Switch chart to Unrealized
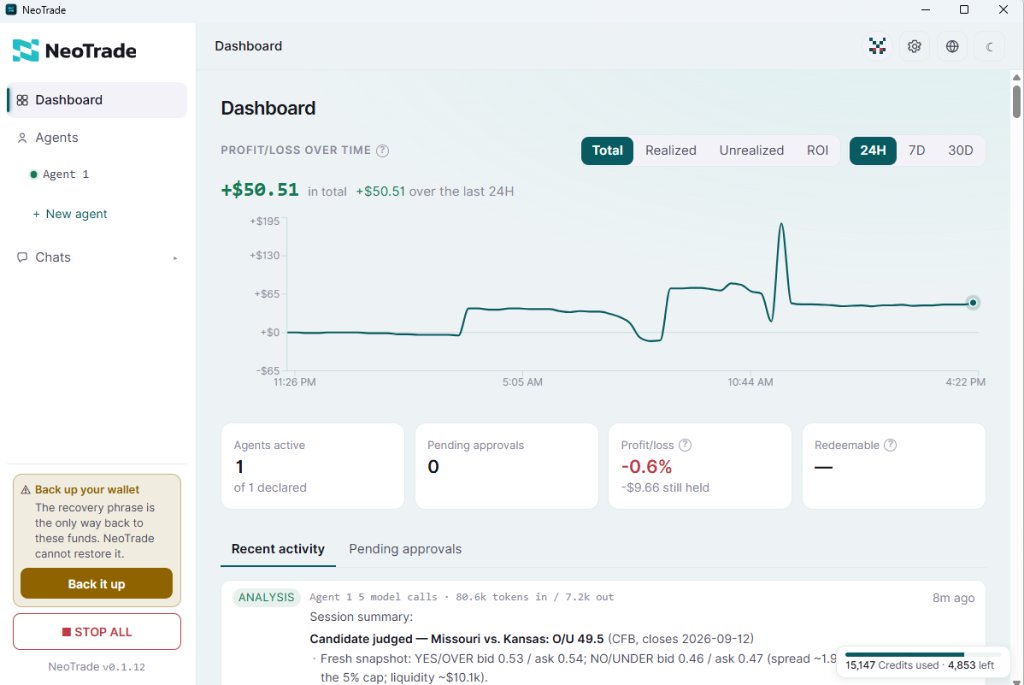The height and width of the screenshot is (685, 1024). (x=751, y=150)
